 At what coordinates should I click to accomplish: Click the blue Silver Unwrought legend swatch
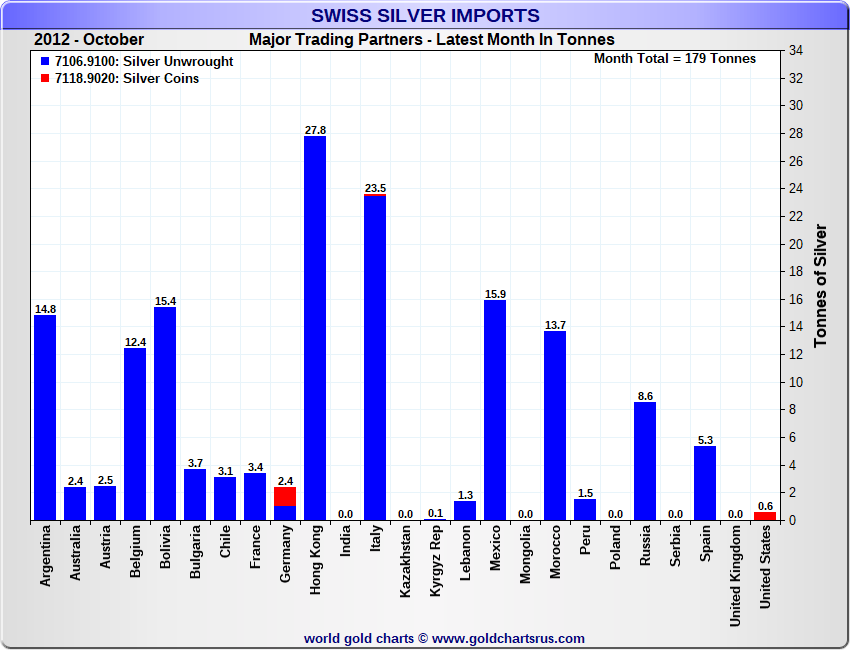click(x=46, y=62)
